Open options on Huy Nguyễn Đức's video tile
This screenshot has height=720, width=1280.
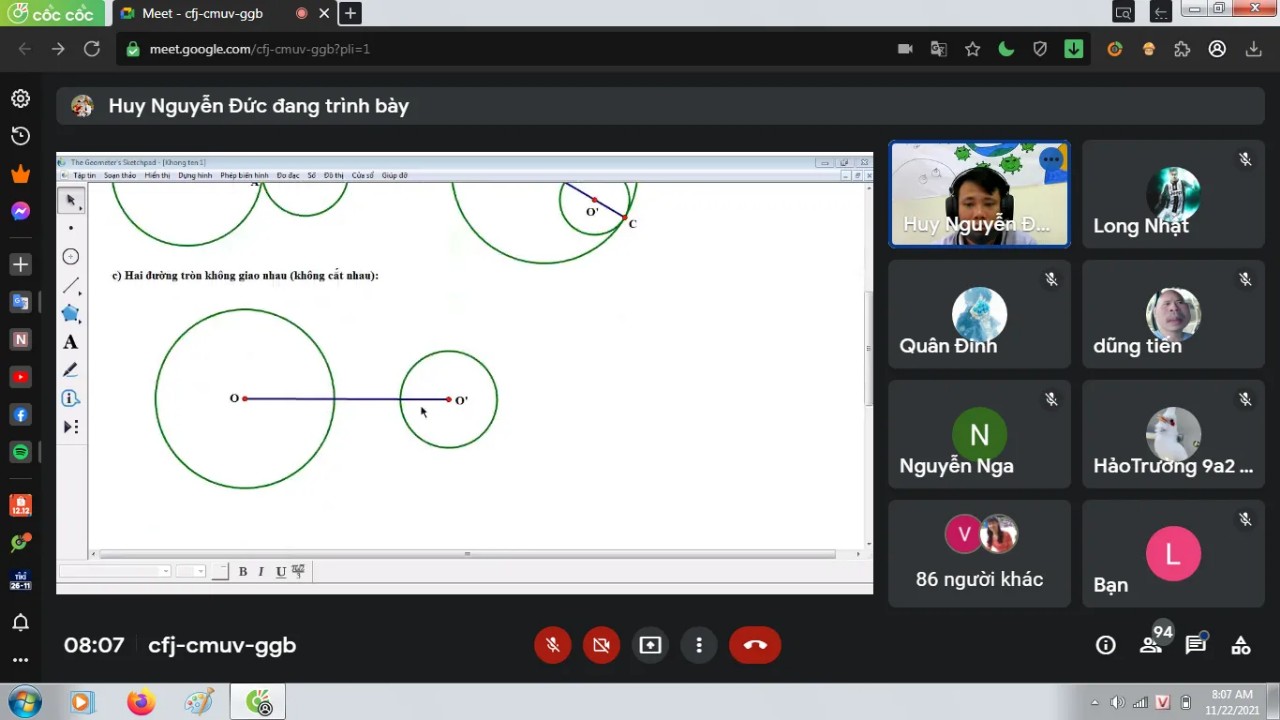pyautogui.click(x=1050, y=159)
